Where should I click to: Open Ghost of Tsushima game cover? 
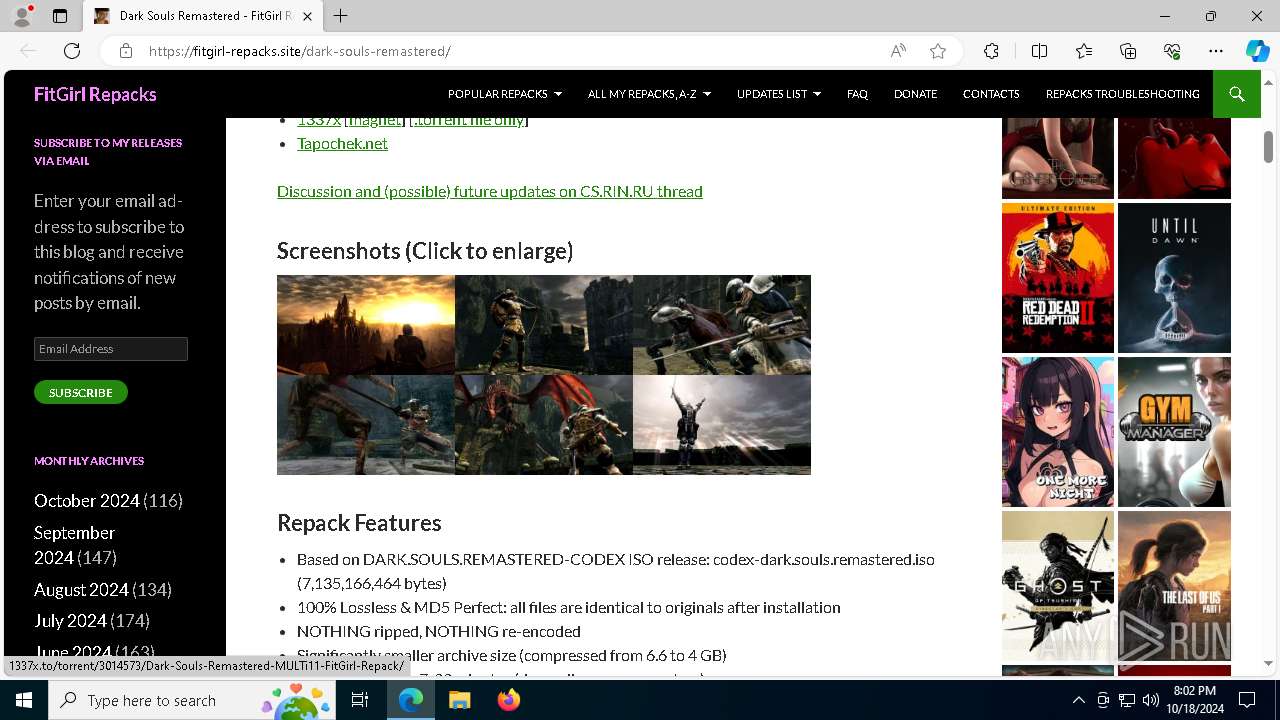tap(1058, 586)
